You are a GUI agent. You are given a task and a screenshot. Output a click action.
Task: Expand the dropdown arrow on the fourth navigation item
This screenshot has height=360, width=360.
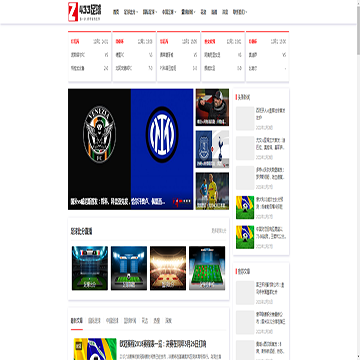tap(176, 12)
